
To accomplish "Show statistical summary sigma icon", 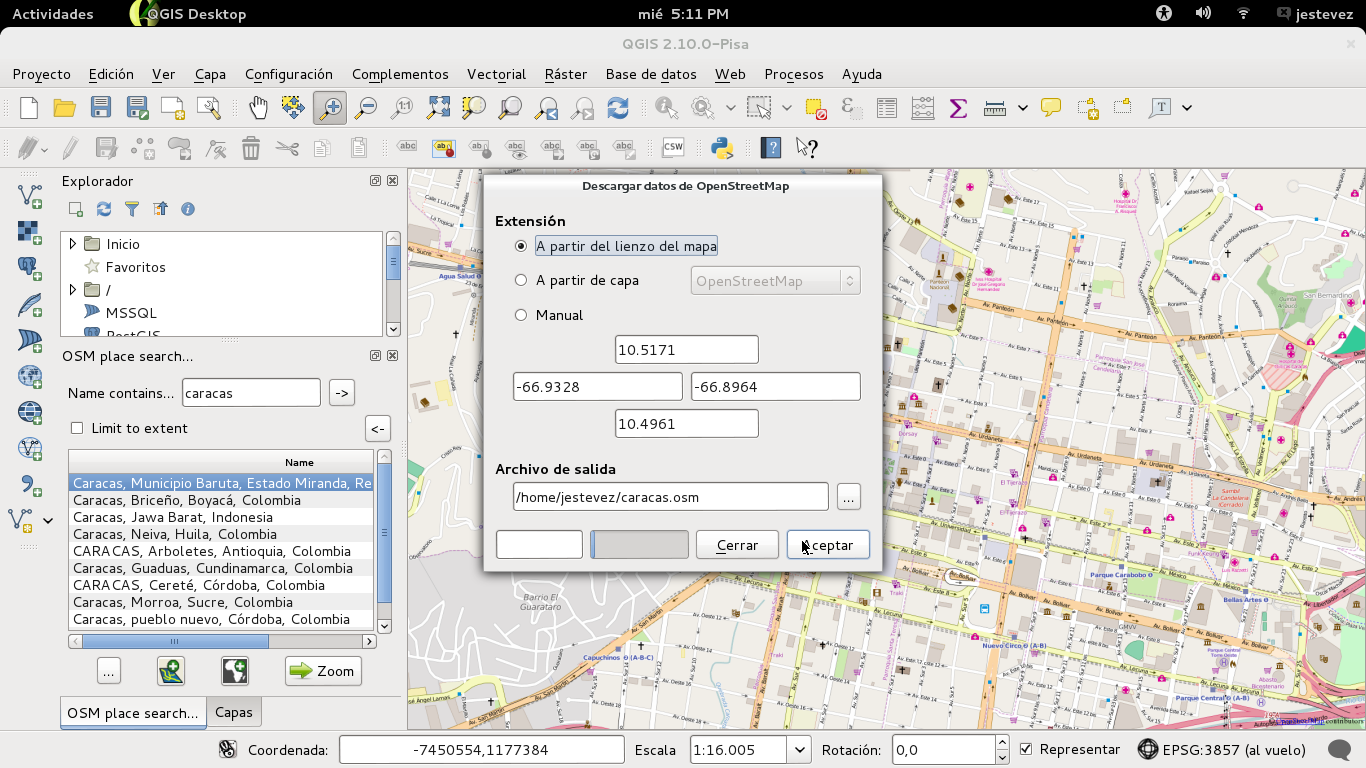I will coord(958,108).
